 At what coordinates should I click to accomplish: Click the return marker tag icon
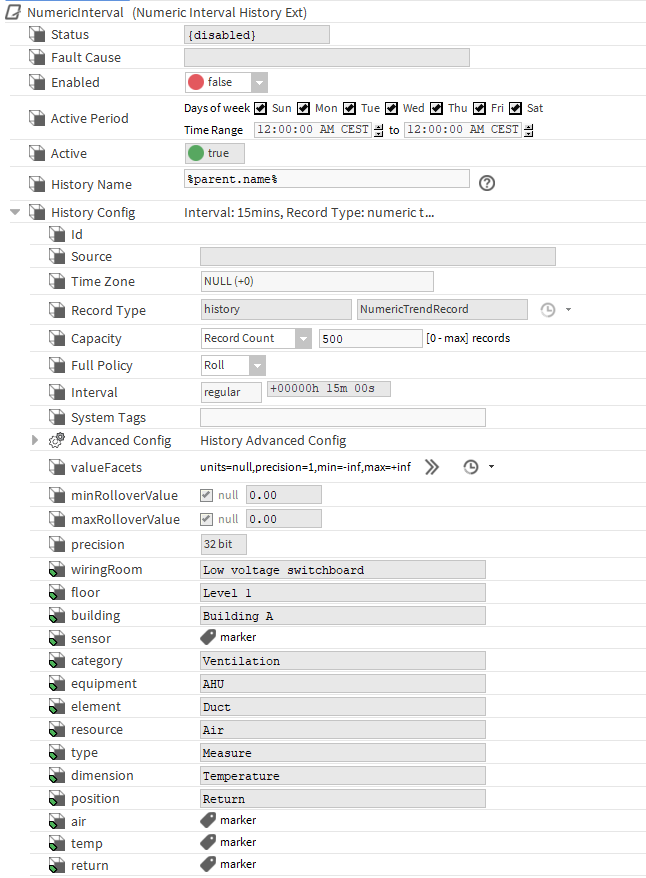(x=208, y=864)
